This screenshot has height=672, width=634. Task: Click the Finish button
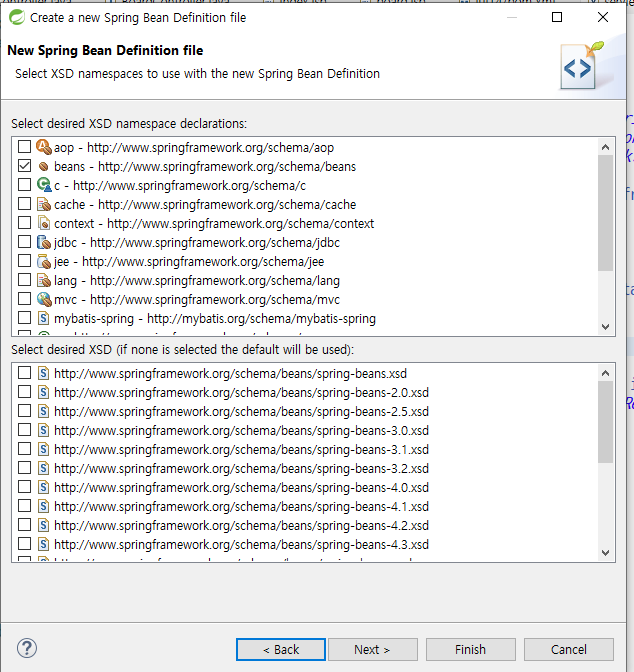pyautogui.click(x=471, y=649)
